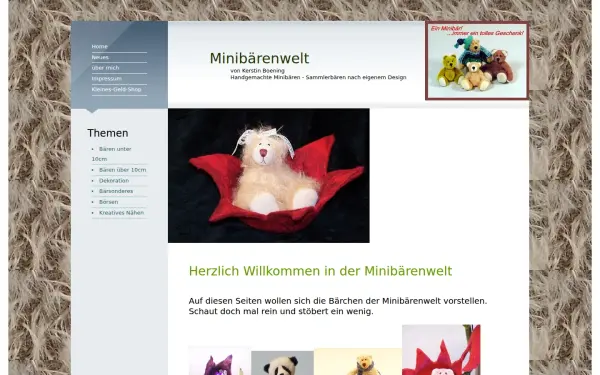Open the bear with scarf thumbnail
600x375 pixels.
[x=358, y=362]
